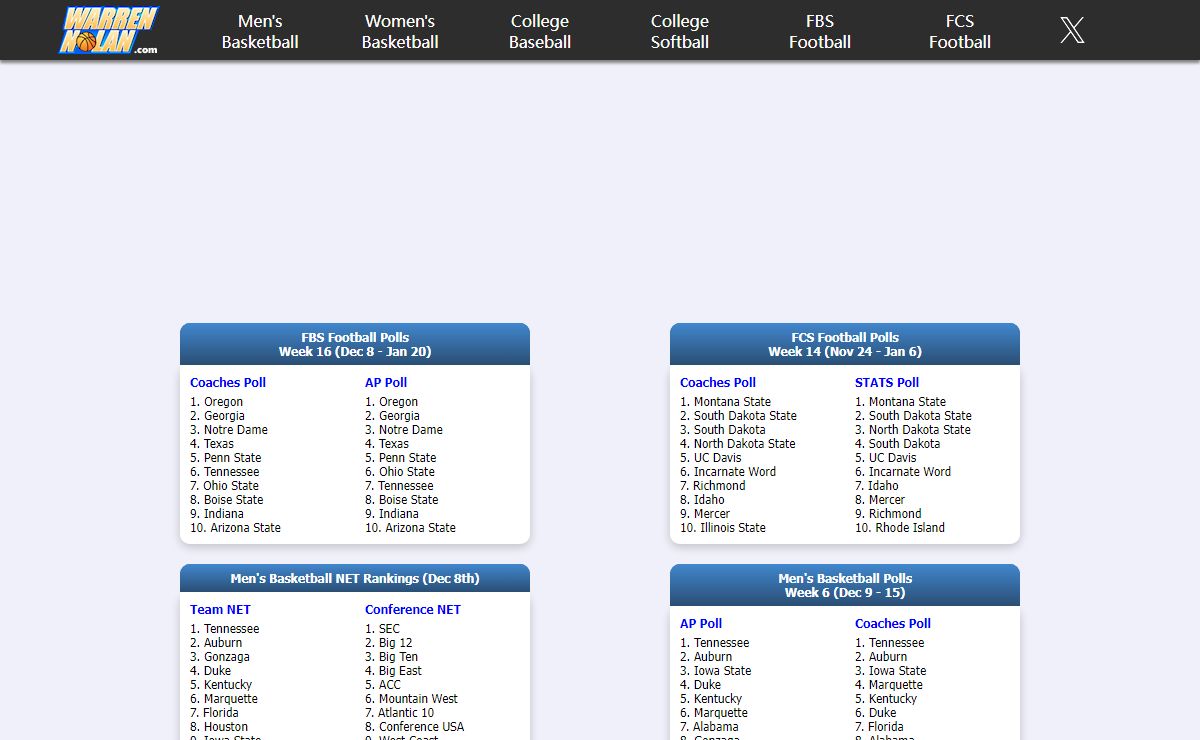Click Men's Basketball Polls Week 6 header

845,585
